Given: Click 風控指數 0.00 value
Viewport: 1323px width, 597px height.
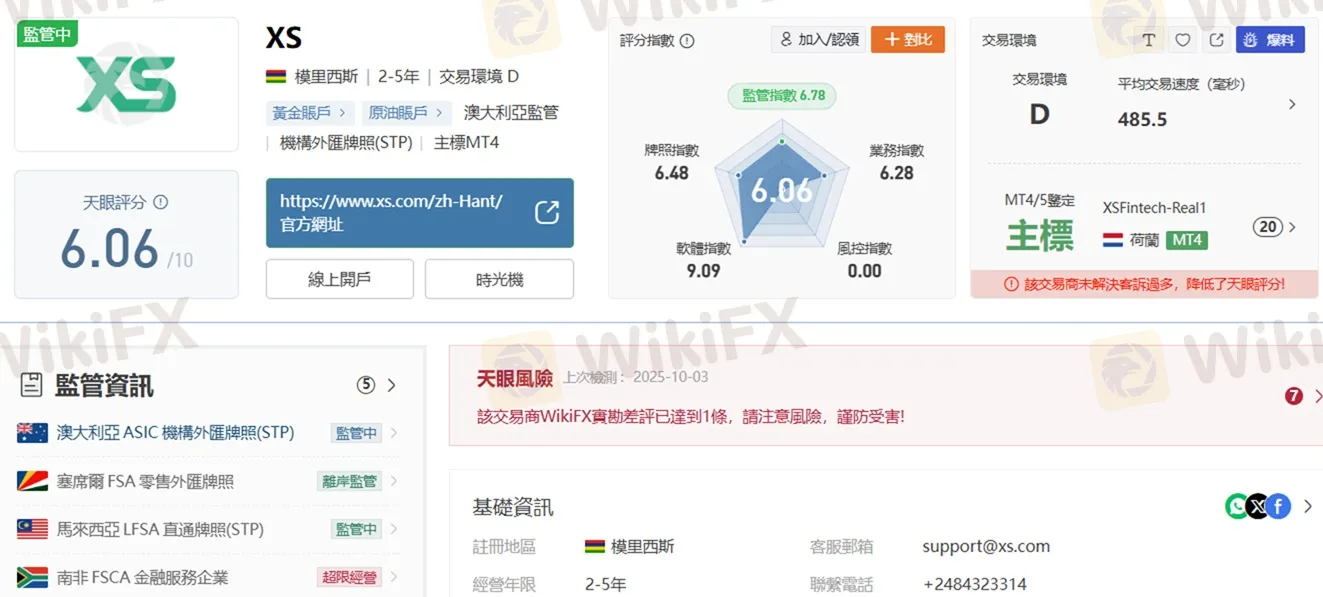Looking at the screenshot, I should [865, 270].
